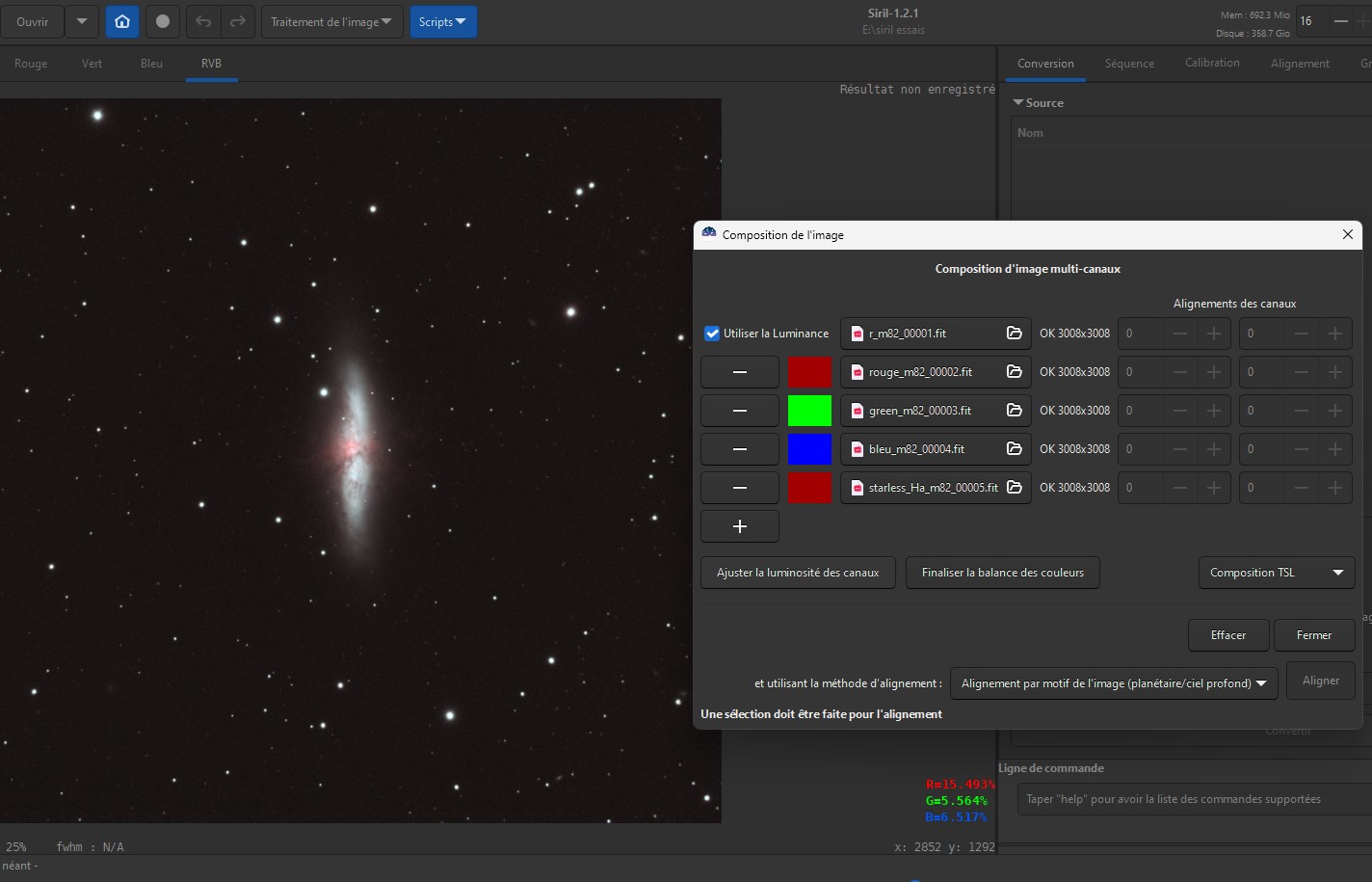Change the green layer color swatch

[x=809, y=411]
